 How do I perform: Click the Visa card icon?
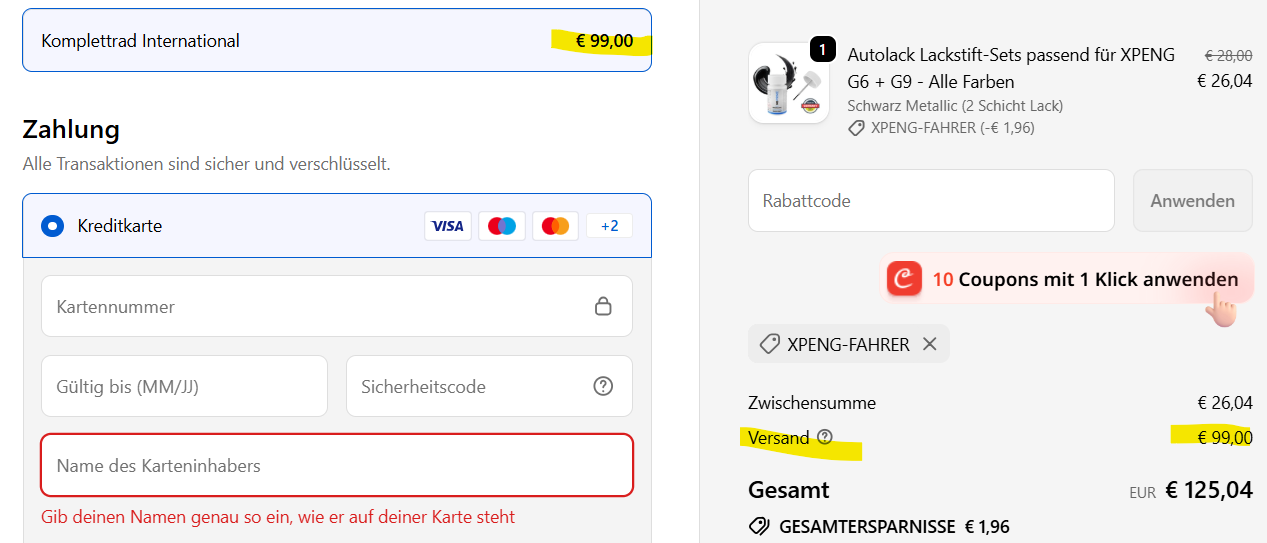[447, 226]
